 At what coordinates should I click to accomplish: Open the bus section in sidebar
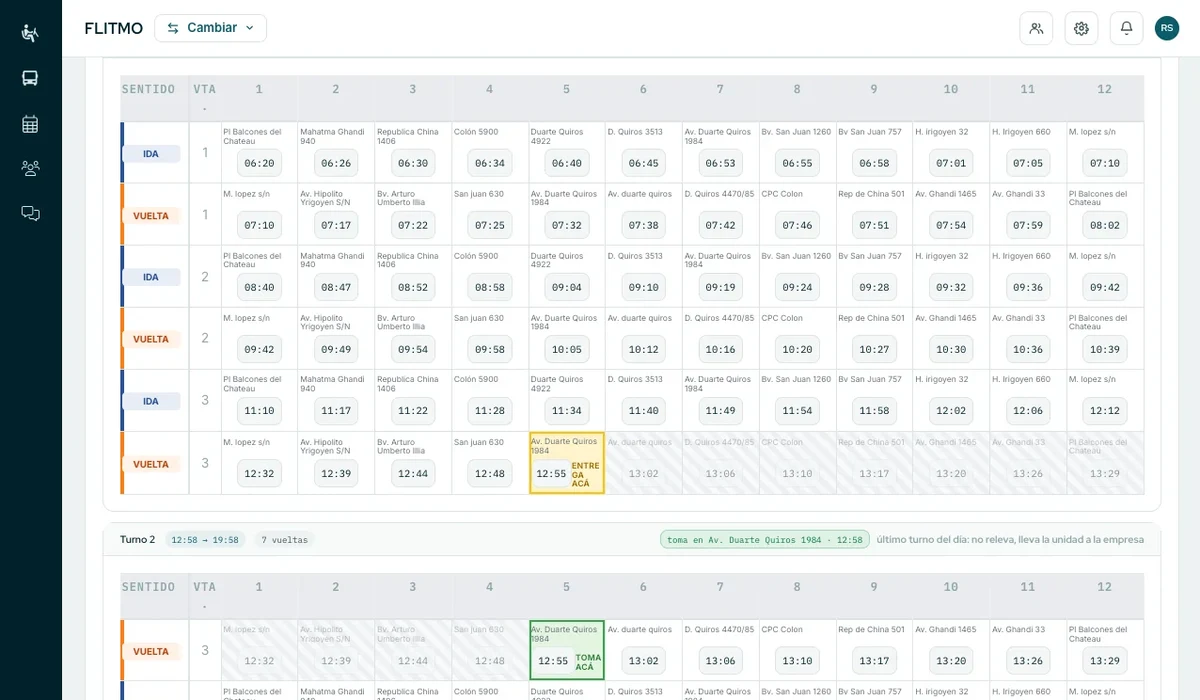pyautogui.click(x=30, y=78)
